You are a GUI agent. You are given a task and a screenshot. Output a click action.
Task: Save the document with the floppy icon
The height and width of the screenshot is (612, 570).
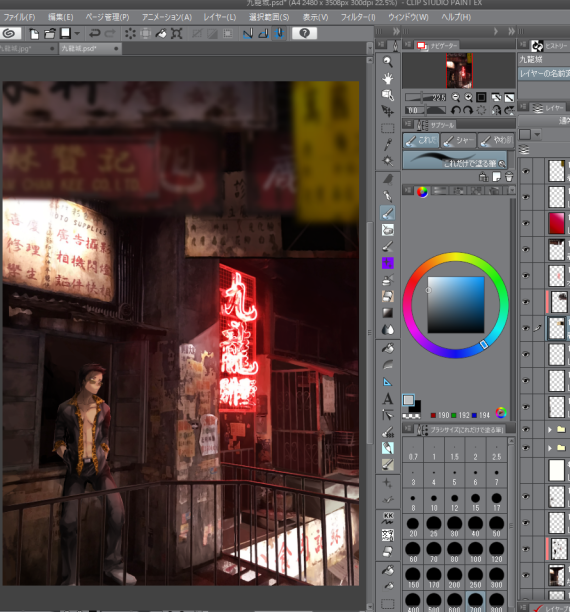point(65,34)
